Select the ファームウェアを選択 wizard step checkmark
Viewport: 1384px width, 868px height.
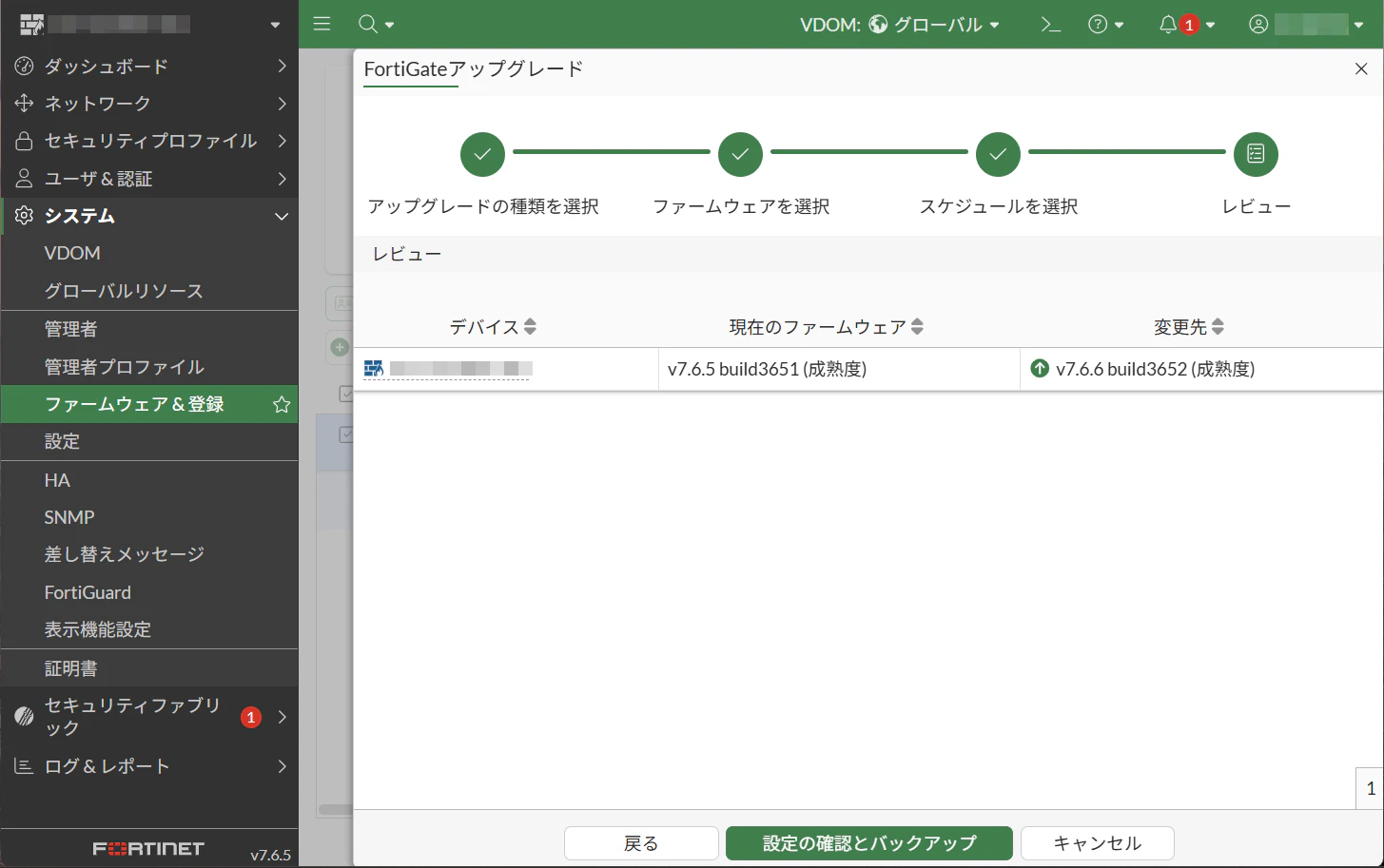[x=740, y=154]
